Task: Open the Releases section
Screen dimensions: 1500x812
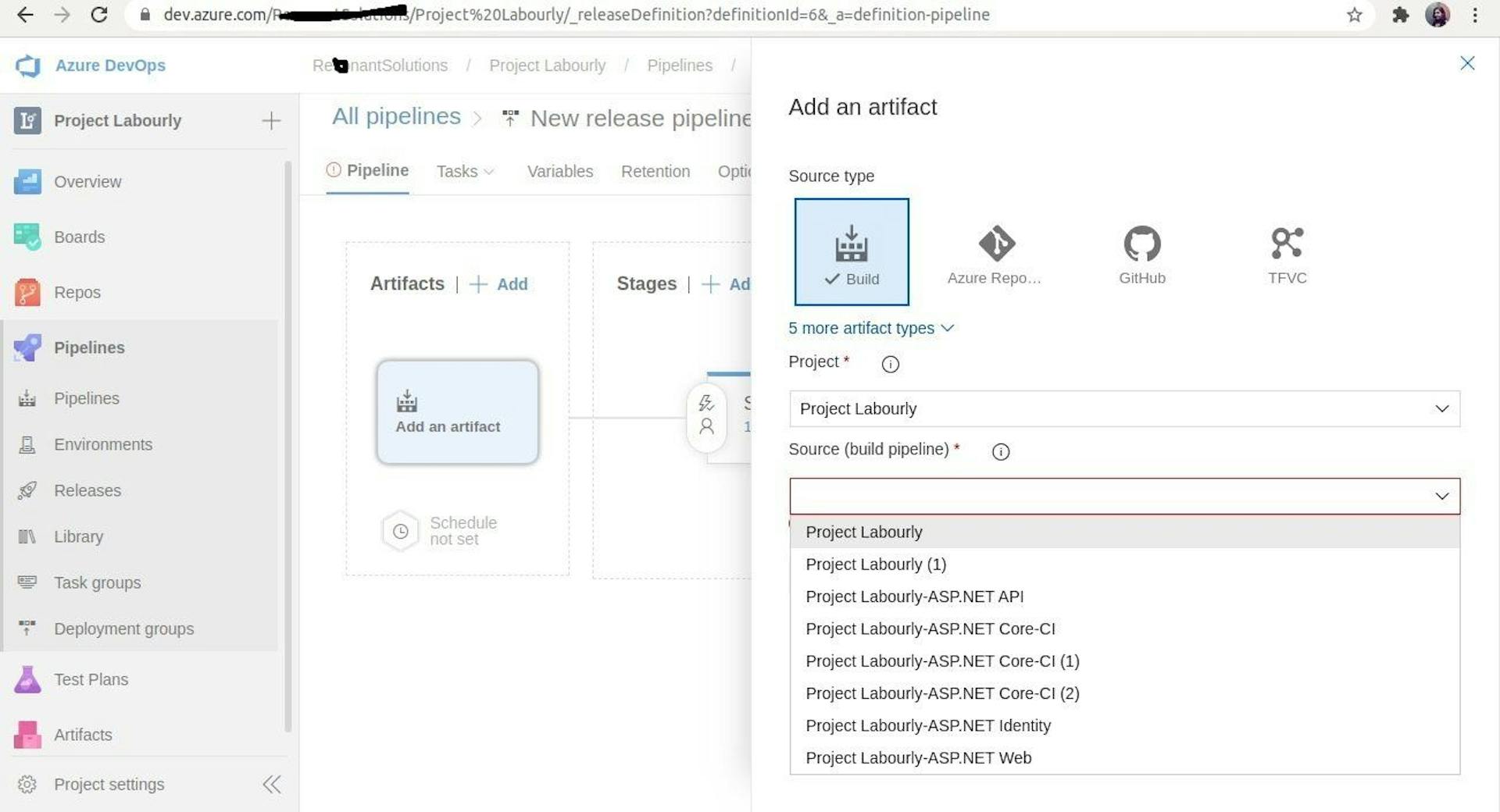Action: pos(87,490)
